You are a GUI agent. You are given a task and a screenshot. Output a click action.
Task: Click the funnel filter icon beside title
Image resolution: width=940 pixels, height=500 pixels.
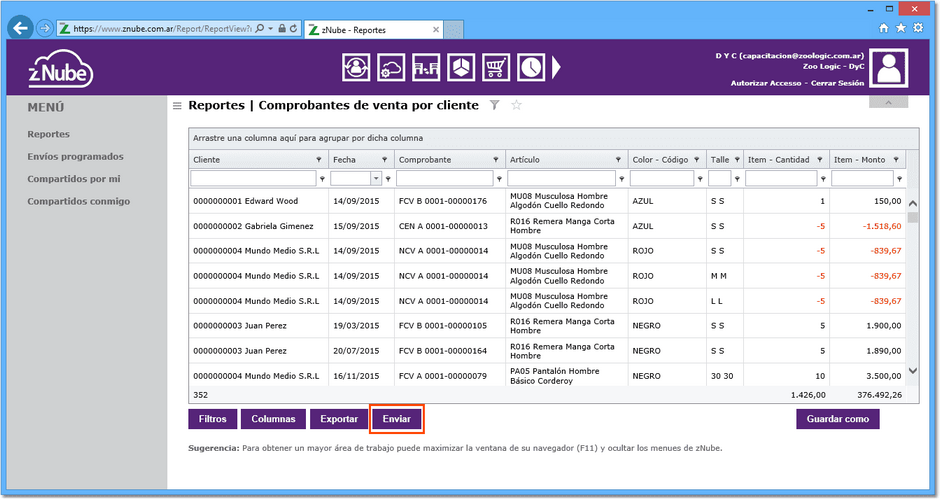pyautogui.click(x=494, y=106)
